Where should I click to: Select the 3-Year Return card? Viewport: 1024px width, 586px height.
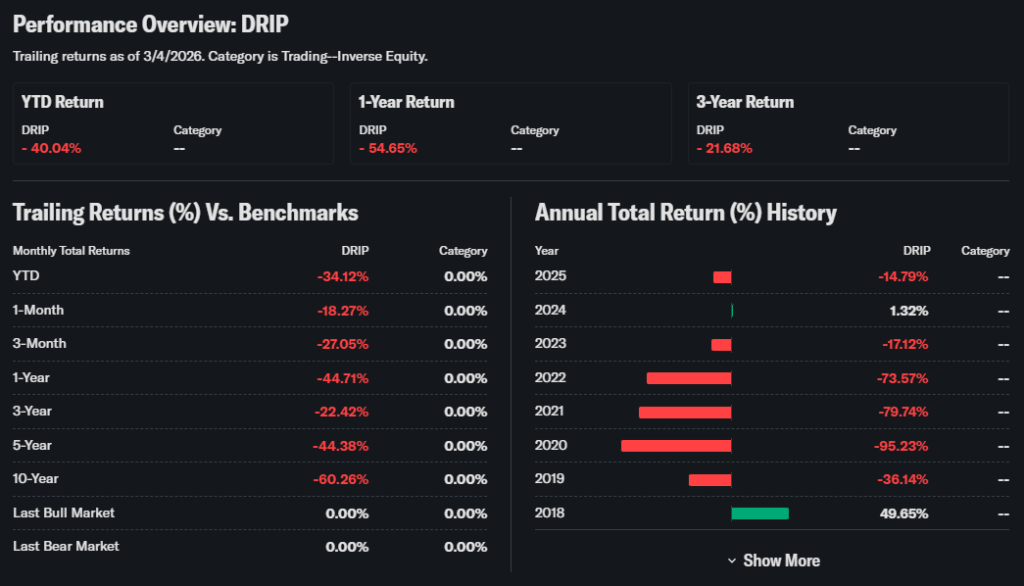tap(848, 123)
